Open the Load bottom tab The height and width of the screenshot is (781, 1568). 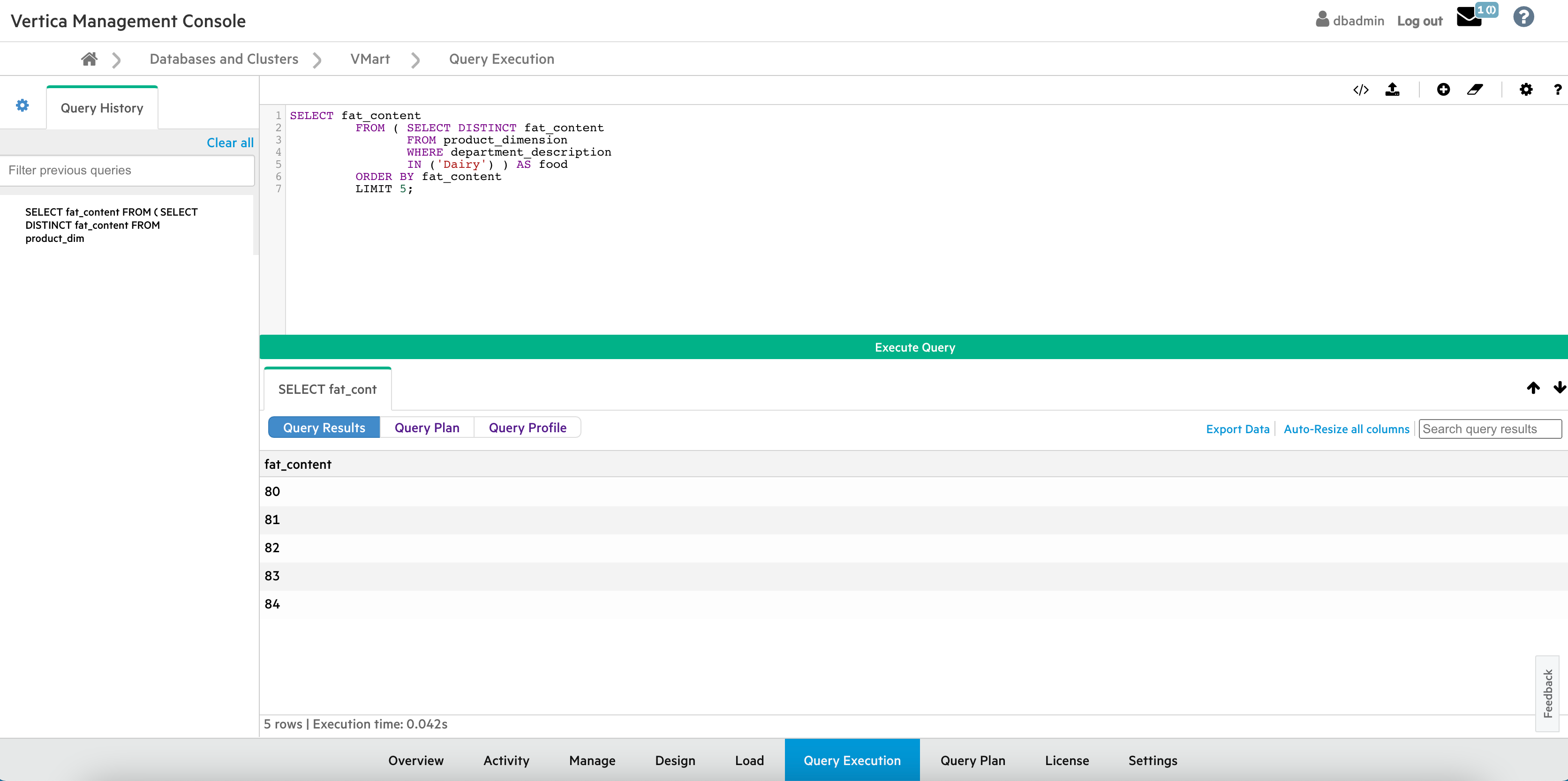[x=749, y=760]
